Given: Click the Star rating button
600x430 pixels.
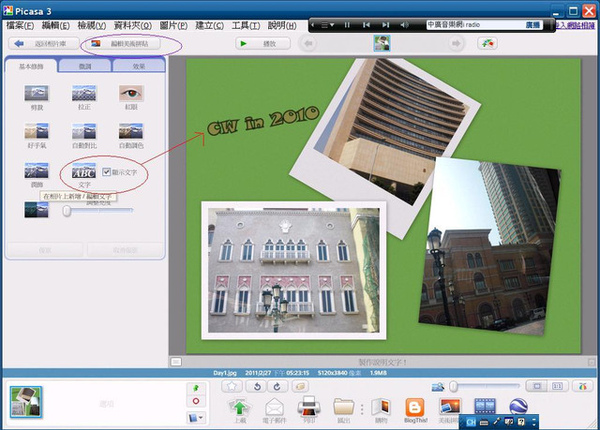Looking at the screenshot, I should point(232,386).
